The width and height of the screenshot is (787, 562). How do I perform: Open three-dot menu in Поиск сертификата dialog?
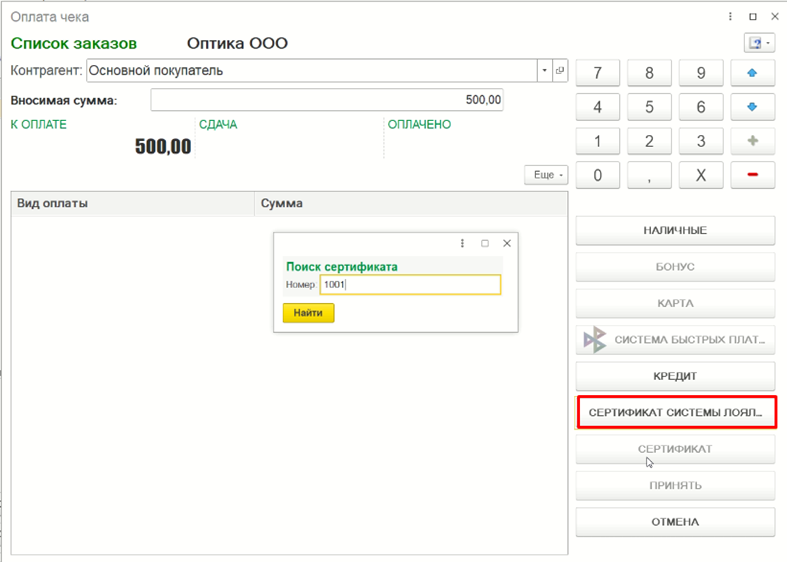tap(462, 243)
